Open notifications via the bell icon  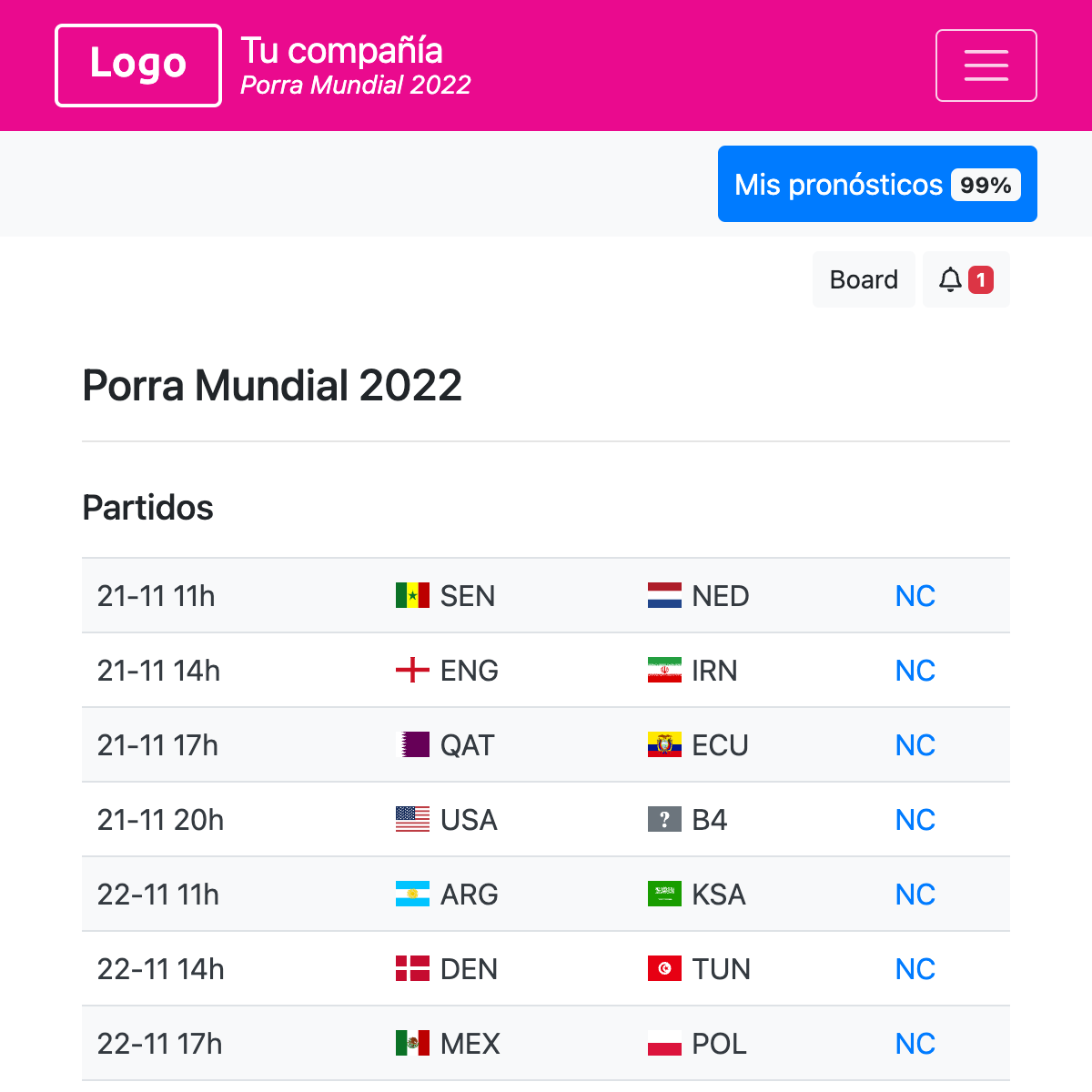point(951,279)
